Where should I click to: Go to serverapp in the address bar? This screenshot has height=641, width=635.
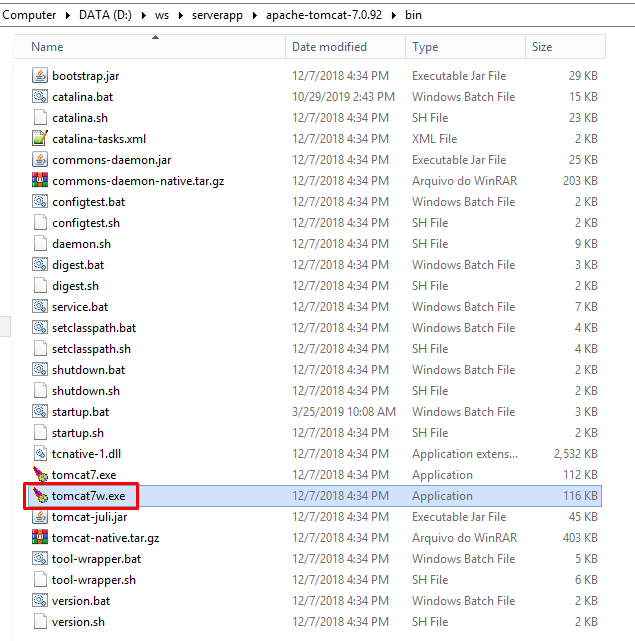pos(217,15)
